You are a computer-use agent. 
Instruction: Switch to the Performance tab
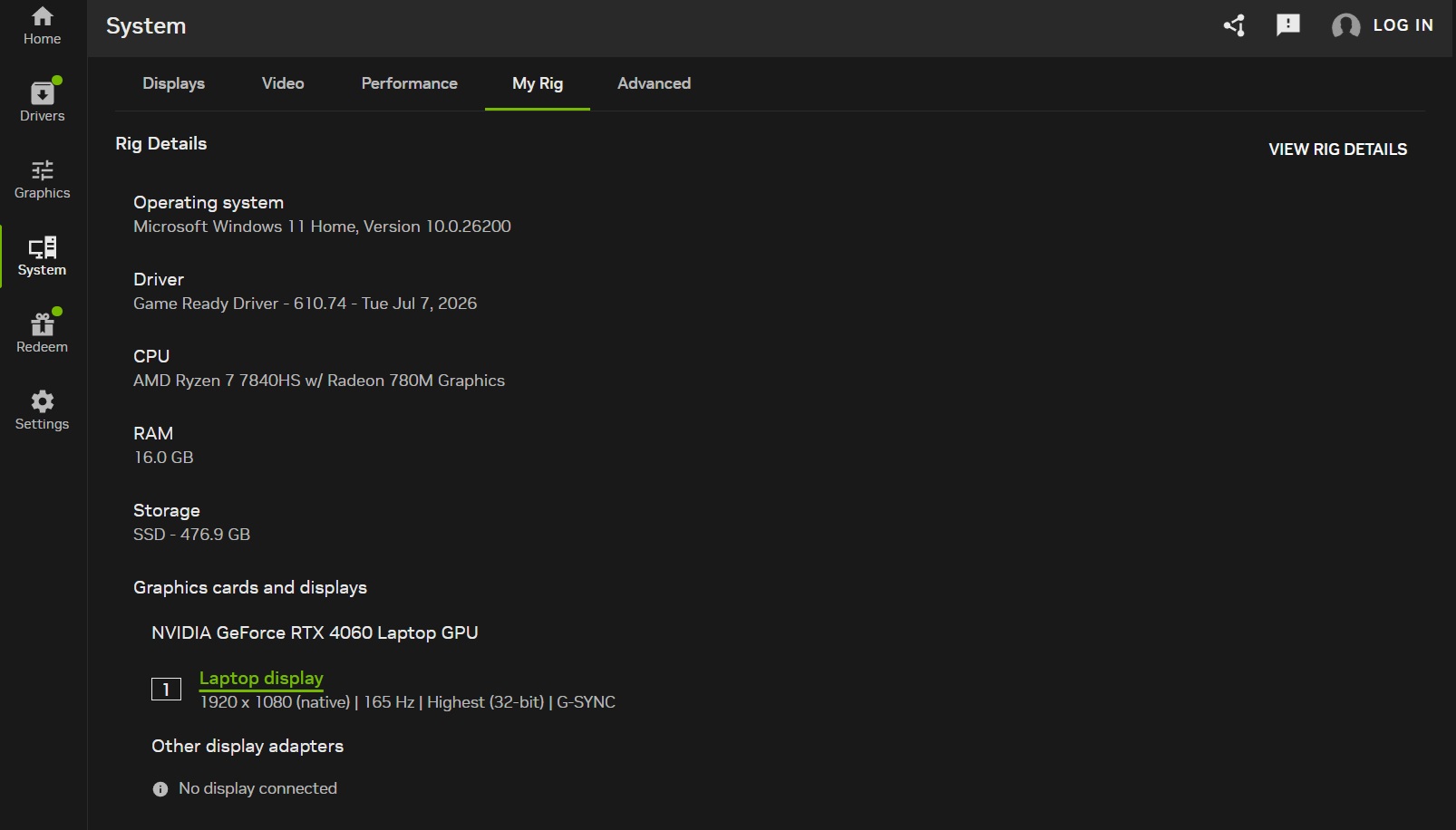click(x=409, y=83)
